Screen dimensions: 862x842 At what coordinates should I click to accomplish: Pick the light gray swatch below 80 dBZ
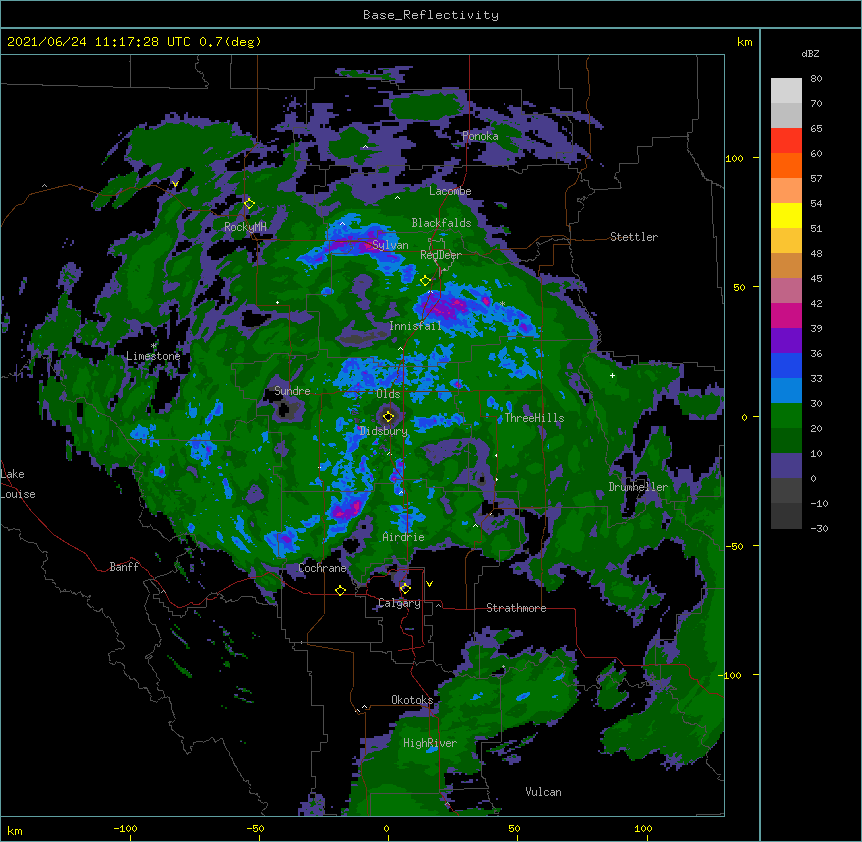point(786,90)
